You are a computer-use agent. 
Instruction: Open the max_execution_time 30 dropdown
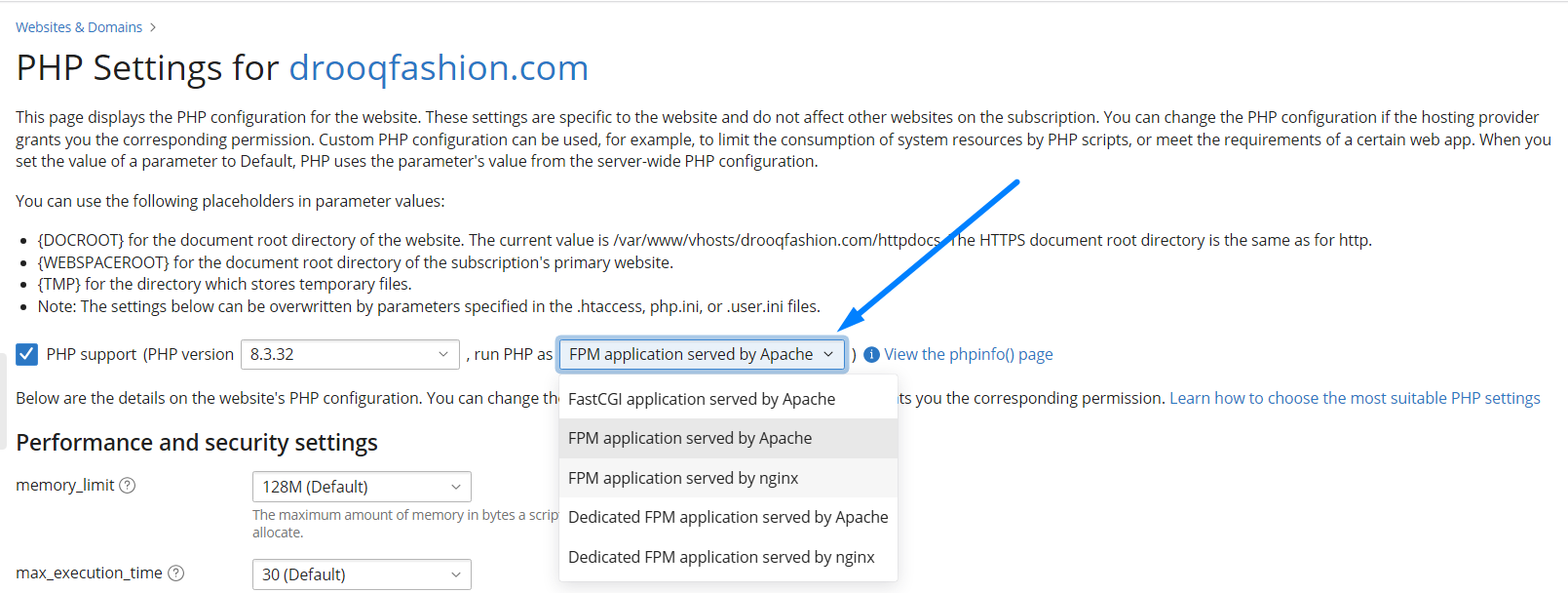click(362, 574)
